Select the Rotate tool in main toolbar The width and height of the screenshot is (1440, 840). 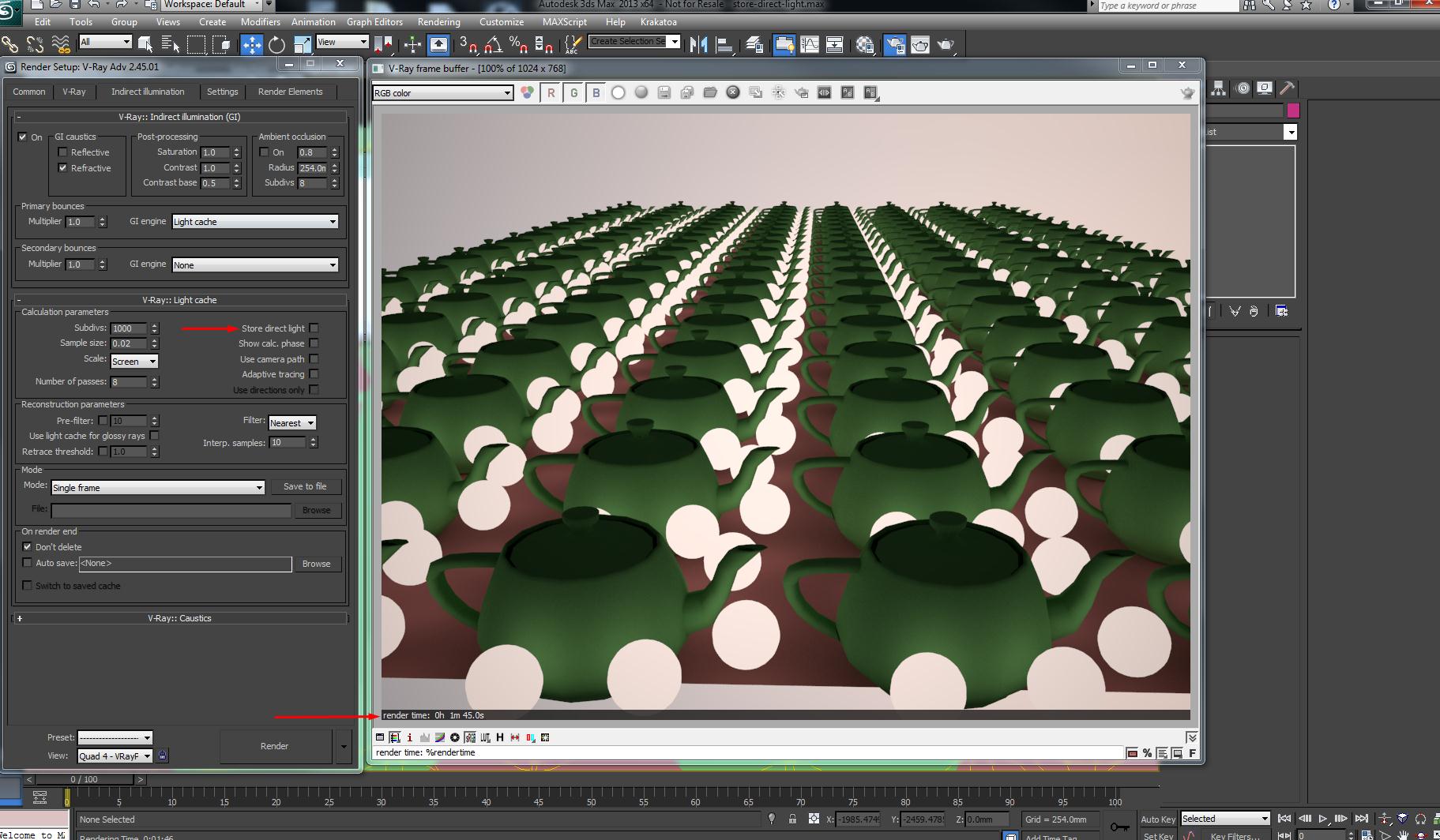276,44
